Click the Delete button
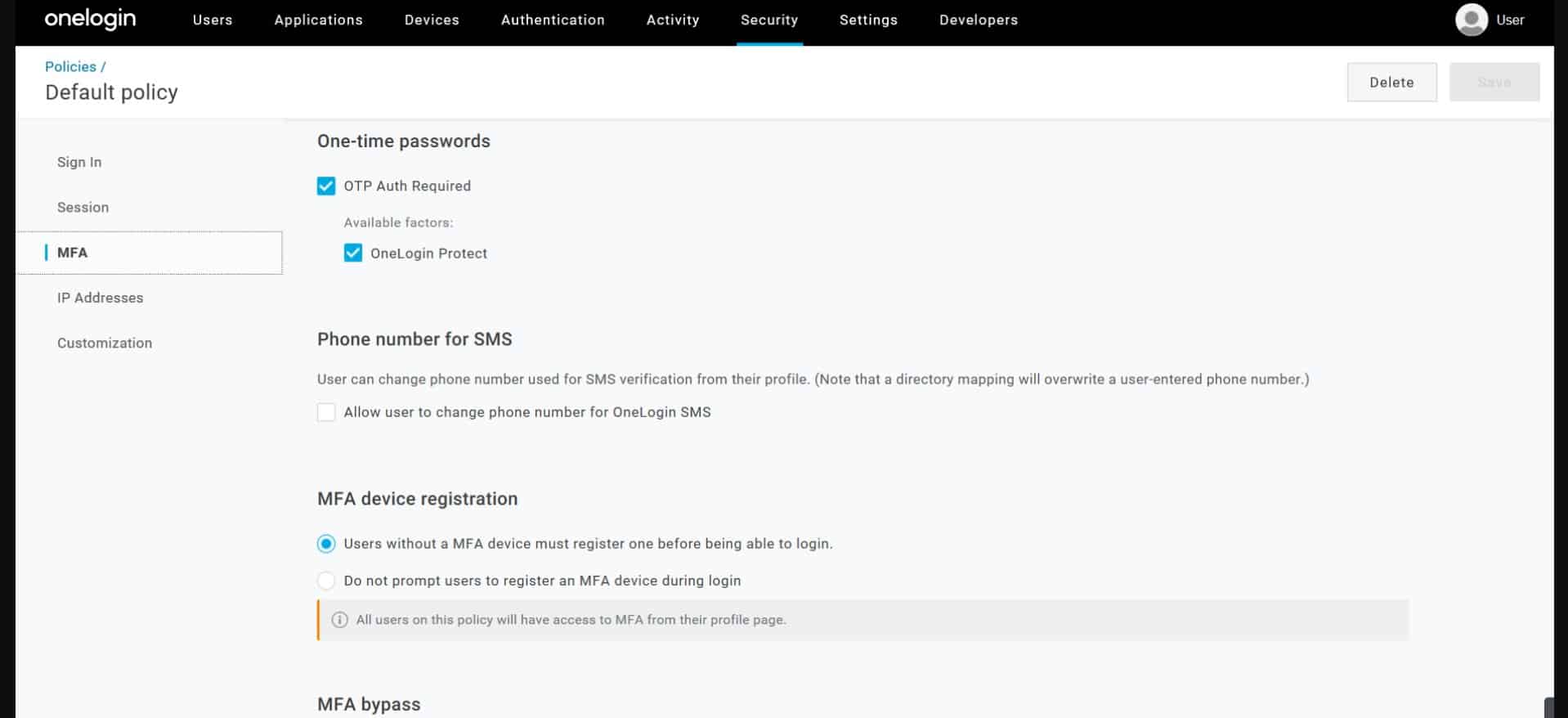 pos(1391,83)
